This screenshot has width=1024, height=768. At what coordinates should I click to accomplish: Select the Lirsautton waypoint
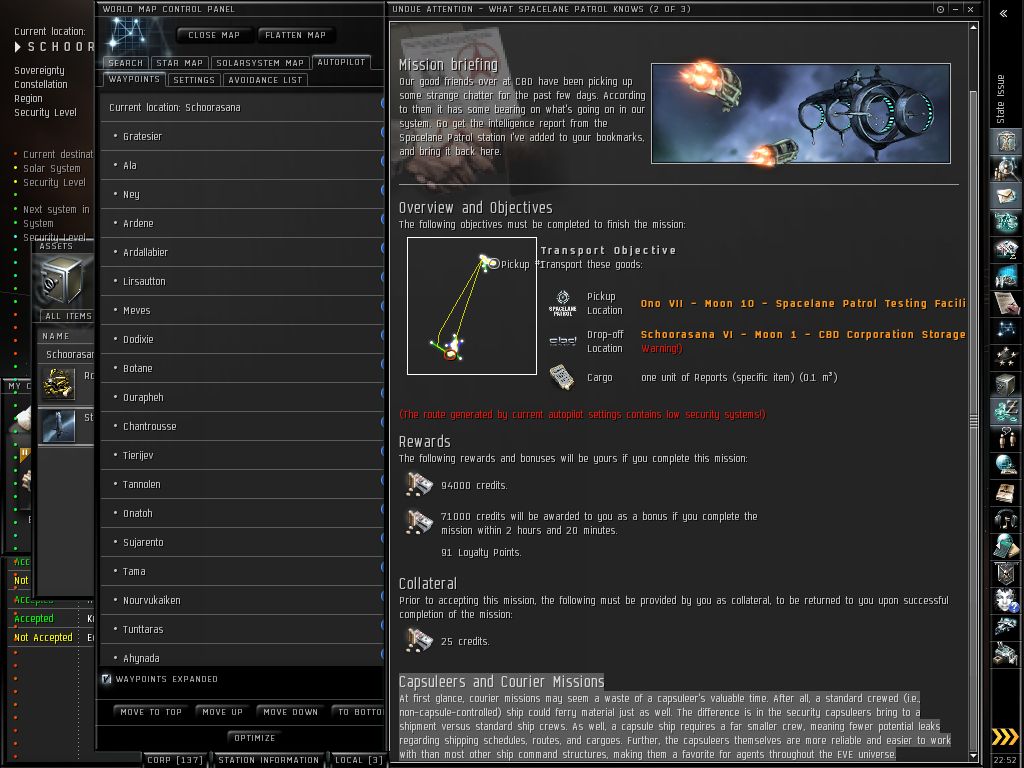coord(242,281)
